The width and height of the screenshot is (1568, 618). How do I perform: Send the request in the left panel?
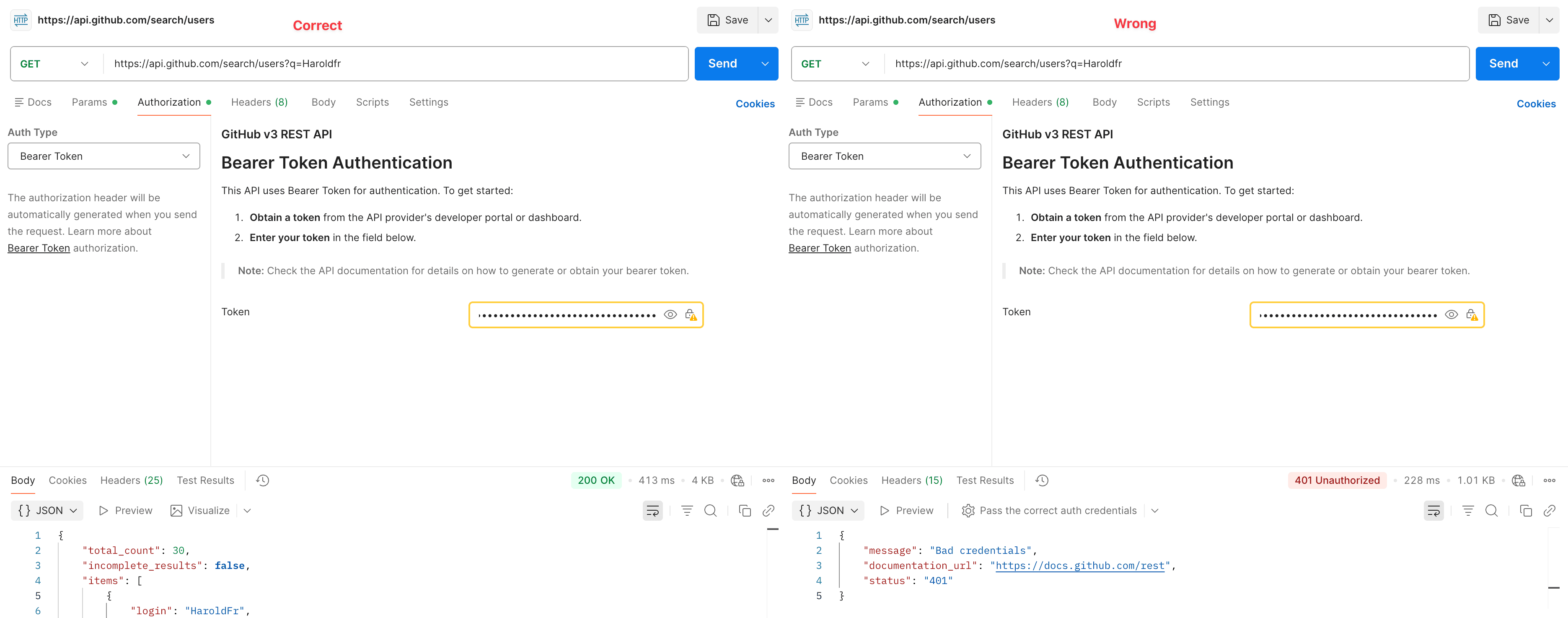[723, 64]
